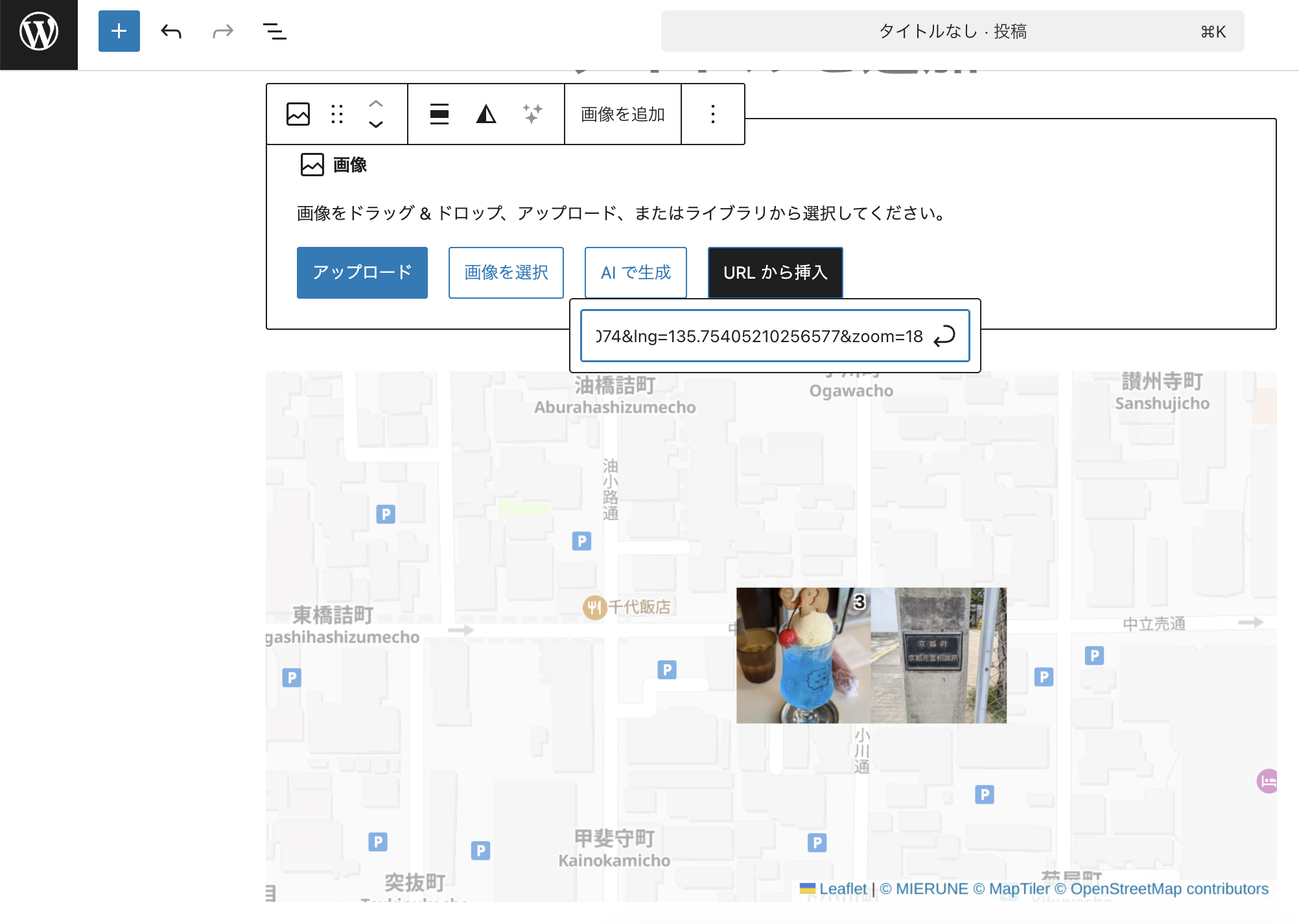1299x924 pixels.
Task: Open block options three-dot menu
Action: pyautogui.click(x=712, y=114)
